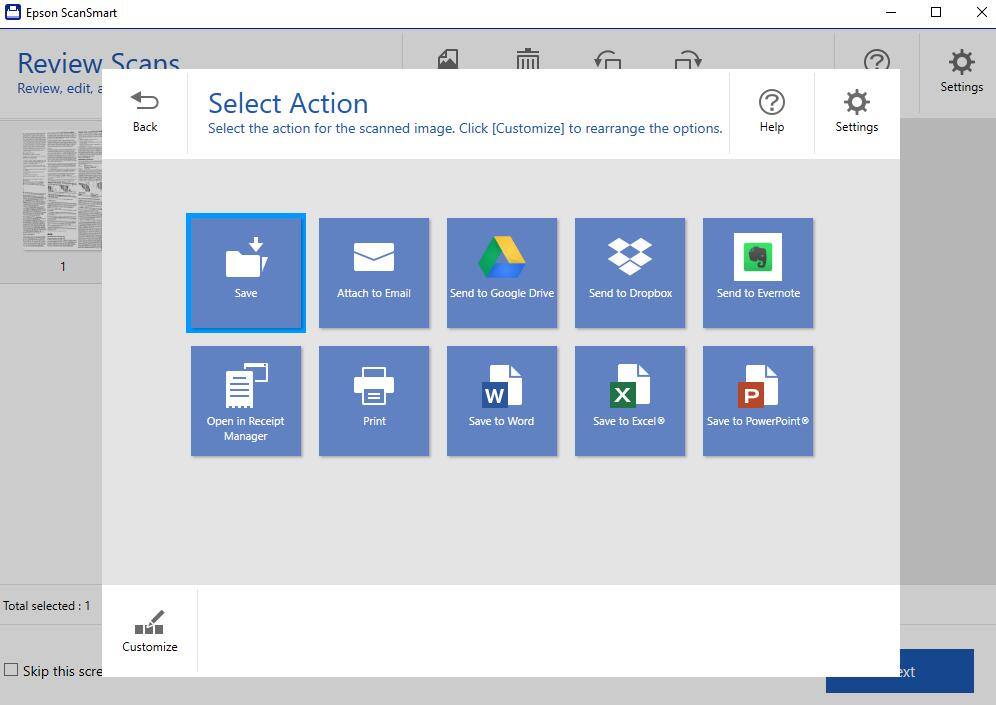Click the Next button
996x705 pixels.
(x=936, y=672)
